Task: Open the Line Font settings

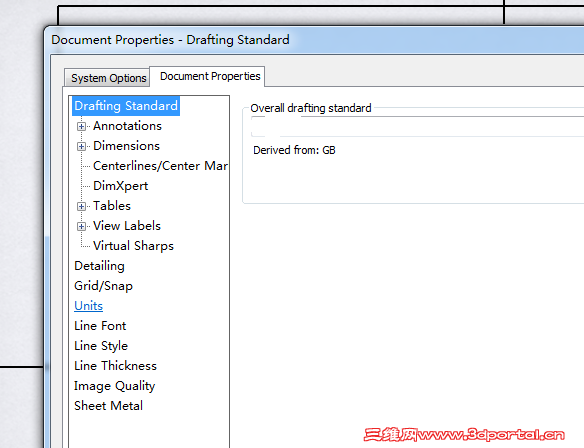Action: 100,326
